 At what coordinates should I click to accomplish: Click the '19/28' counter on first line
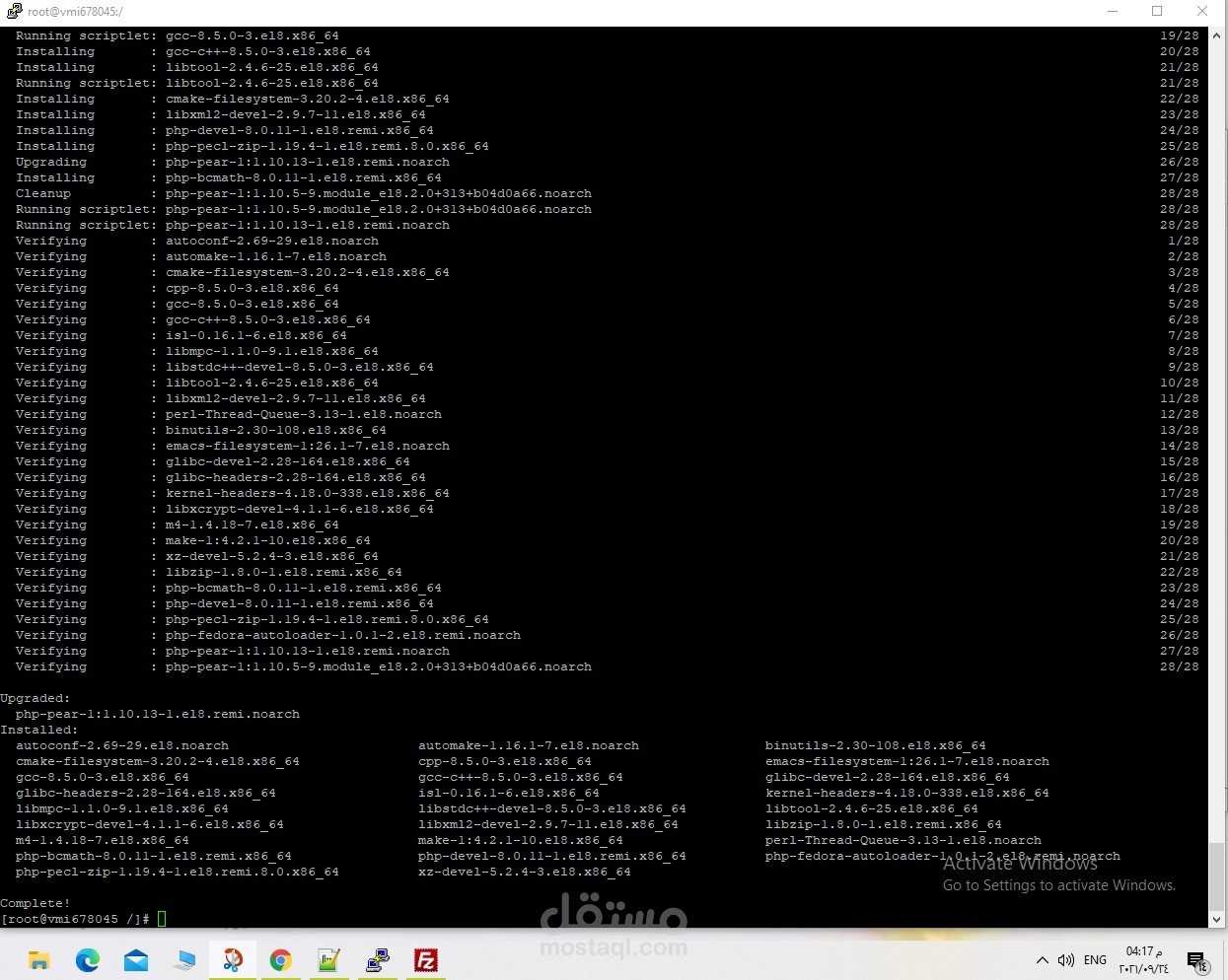(x=1180, y=35)
